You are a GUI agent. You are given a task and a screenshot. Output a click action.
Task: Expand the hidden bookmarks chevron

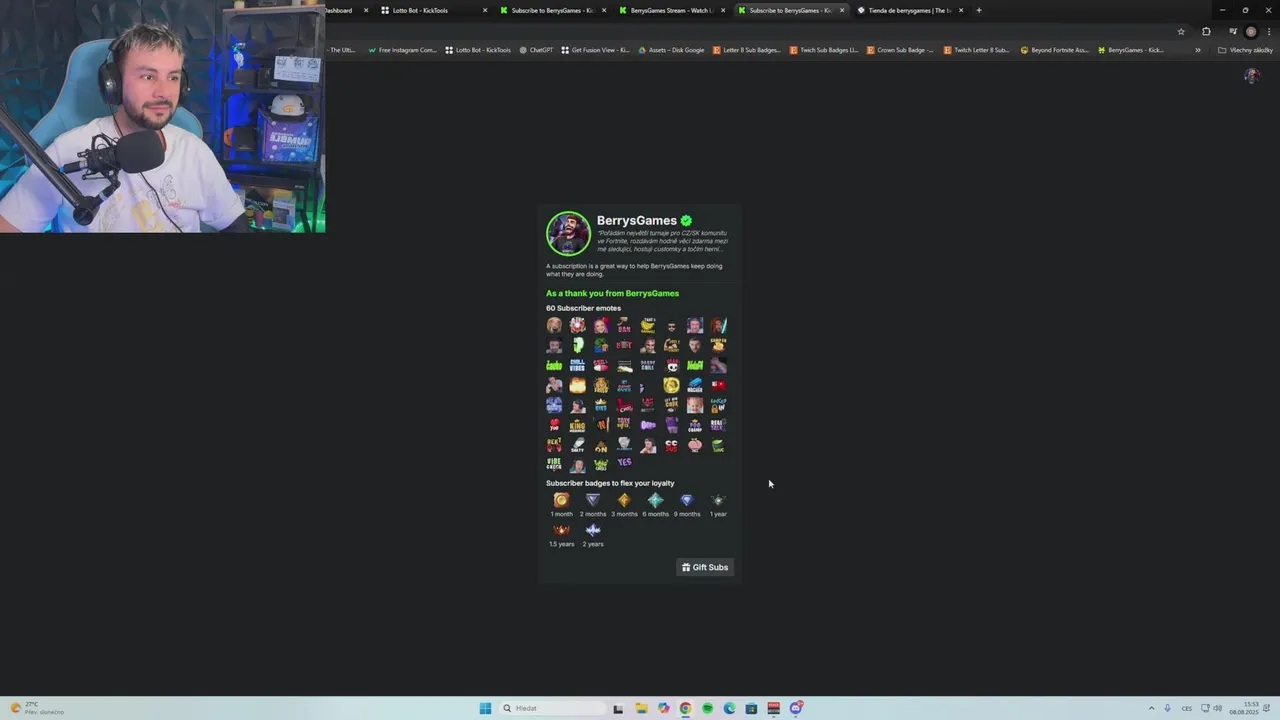pyautogui.click(x=1198, y=50)
